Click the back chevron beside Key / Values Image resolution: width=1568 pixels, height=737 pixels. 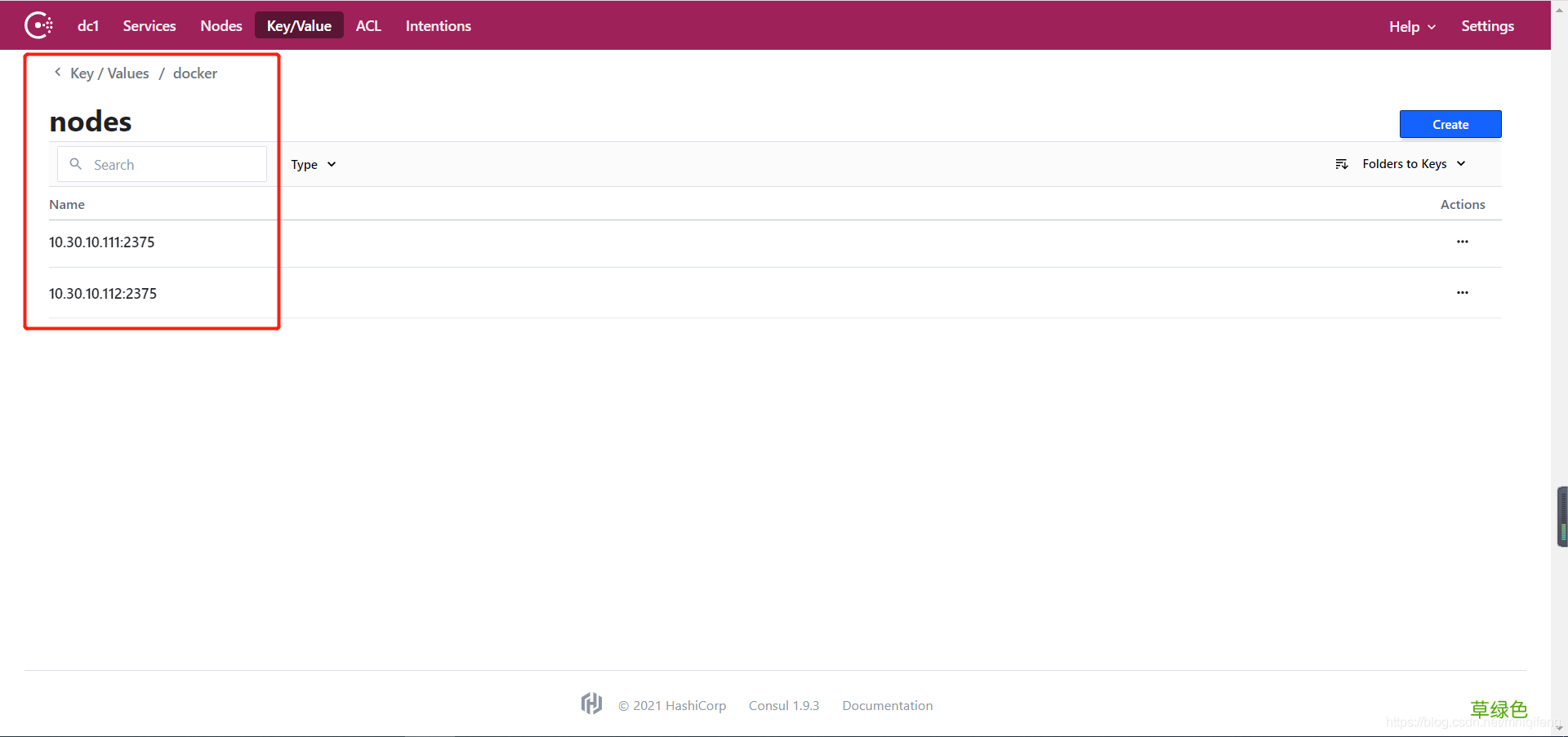(x=56, y=72)
